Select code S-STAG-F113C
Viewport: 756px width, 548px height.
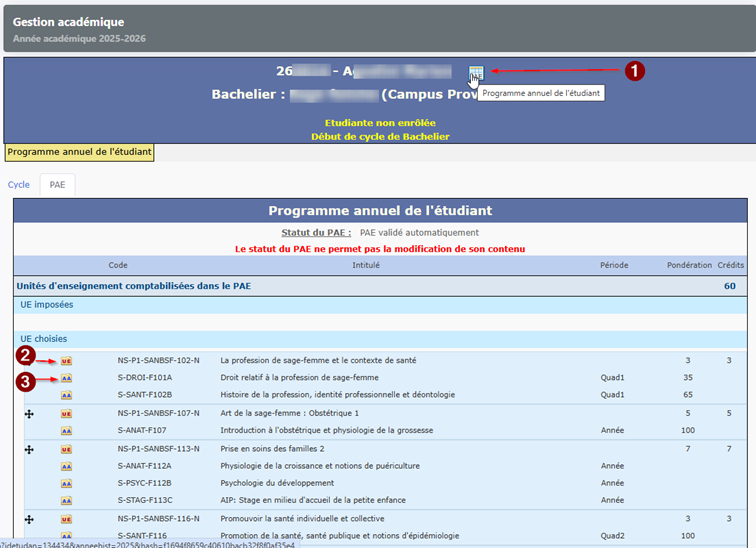pos(145,500)
